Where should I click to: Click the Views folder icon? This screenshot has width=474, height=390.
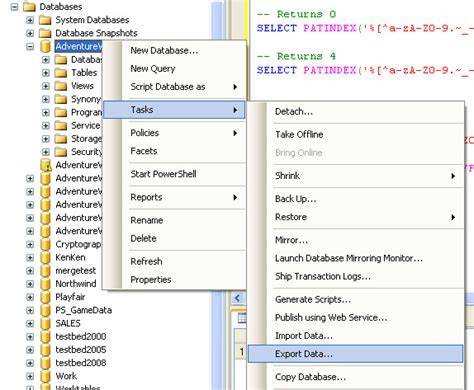(x=61, y=86)
